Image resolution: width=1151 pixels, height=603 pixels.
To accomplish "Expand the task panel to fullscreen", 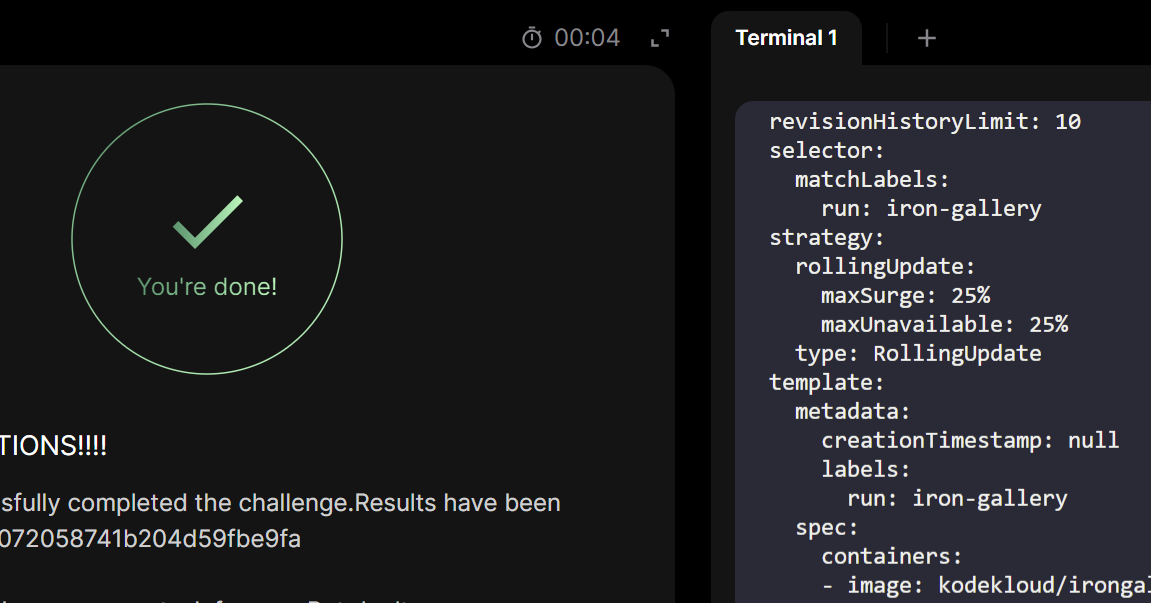I will coord(660,38).
